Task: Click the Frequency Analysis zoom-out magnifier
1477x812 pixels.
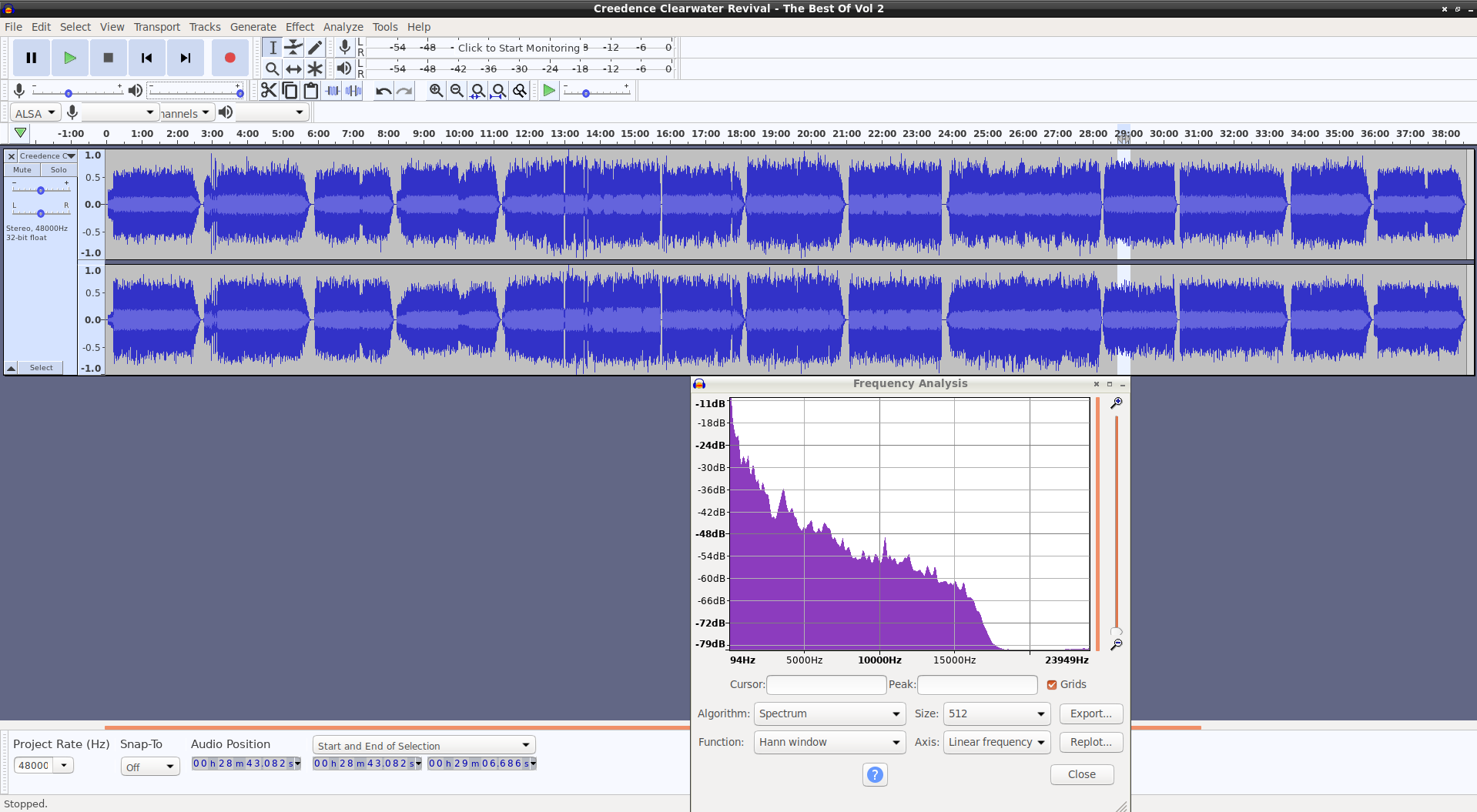Action: pyautogui.click(x=1116, y=644)
